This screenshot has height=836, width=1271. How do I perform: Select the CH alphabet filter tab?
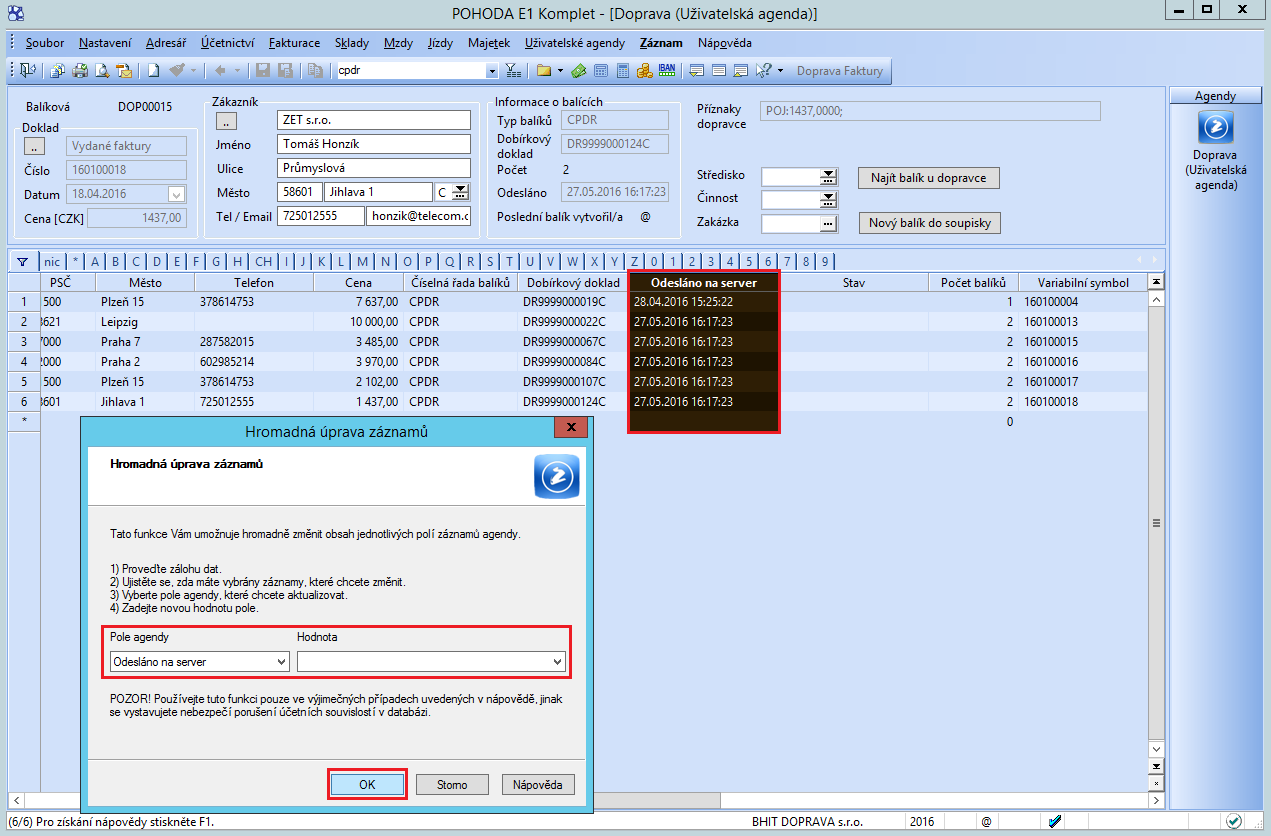pyautogui.click(x=263, y=262)
